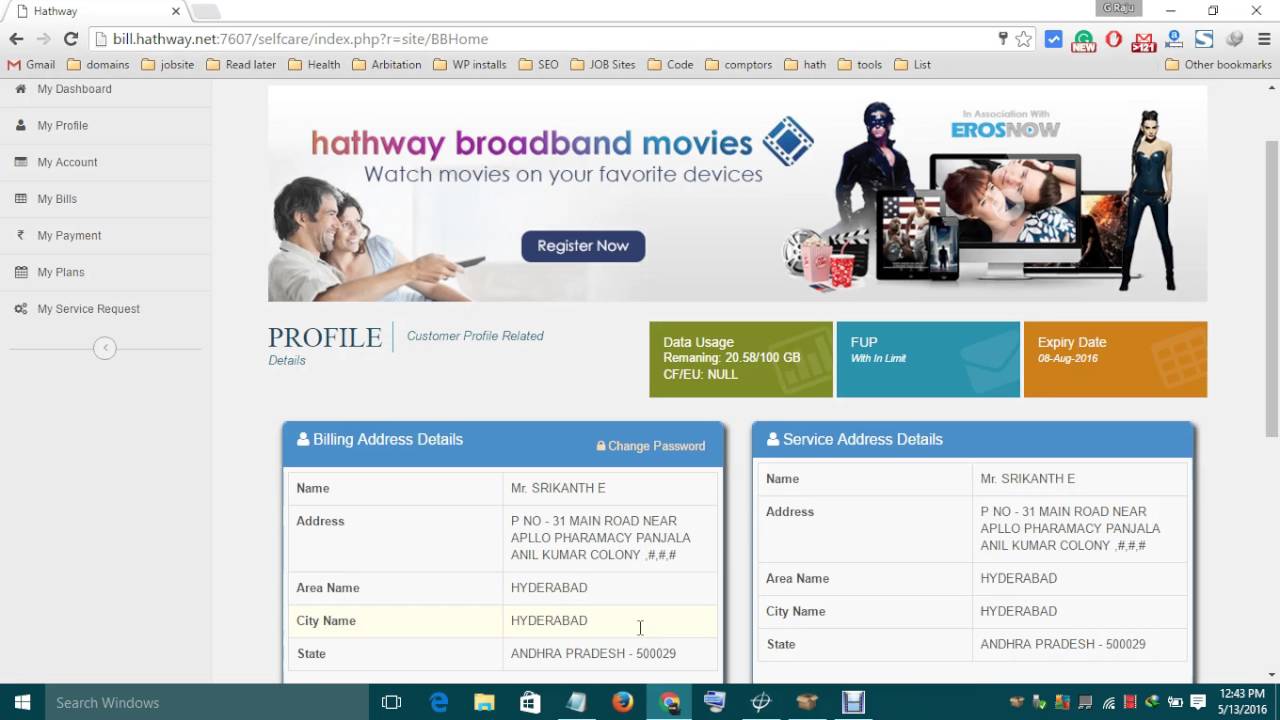1280x720 pixels.
Task: Open My Bills section
Action: [105, 199]
